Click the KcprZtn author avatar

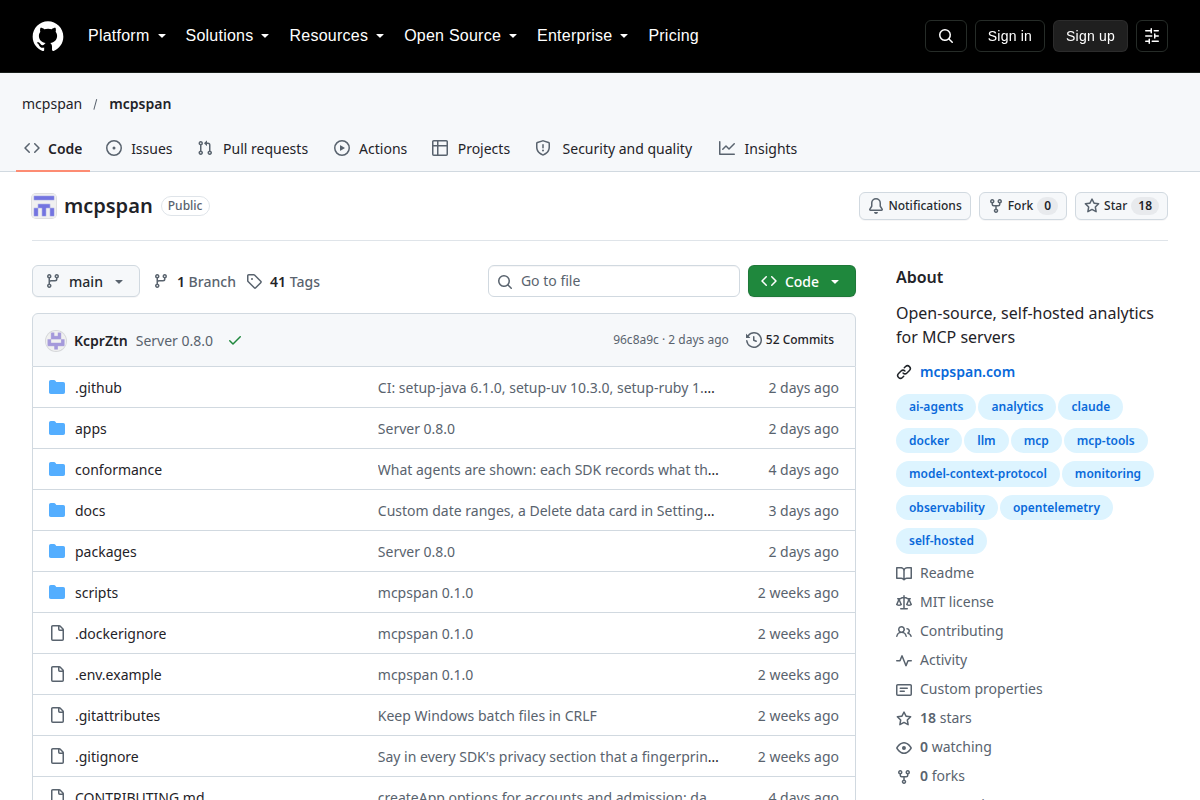point(56,340)
